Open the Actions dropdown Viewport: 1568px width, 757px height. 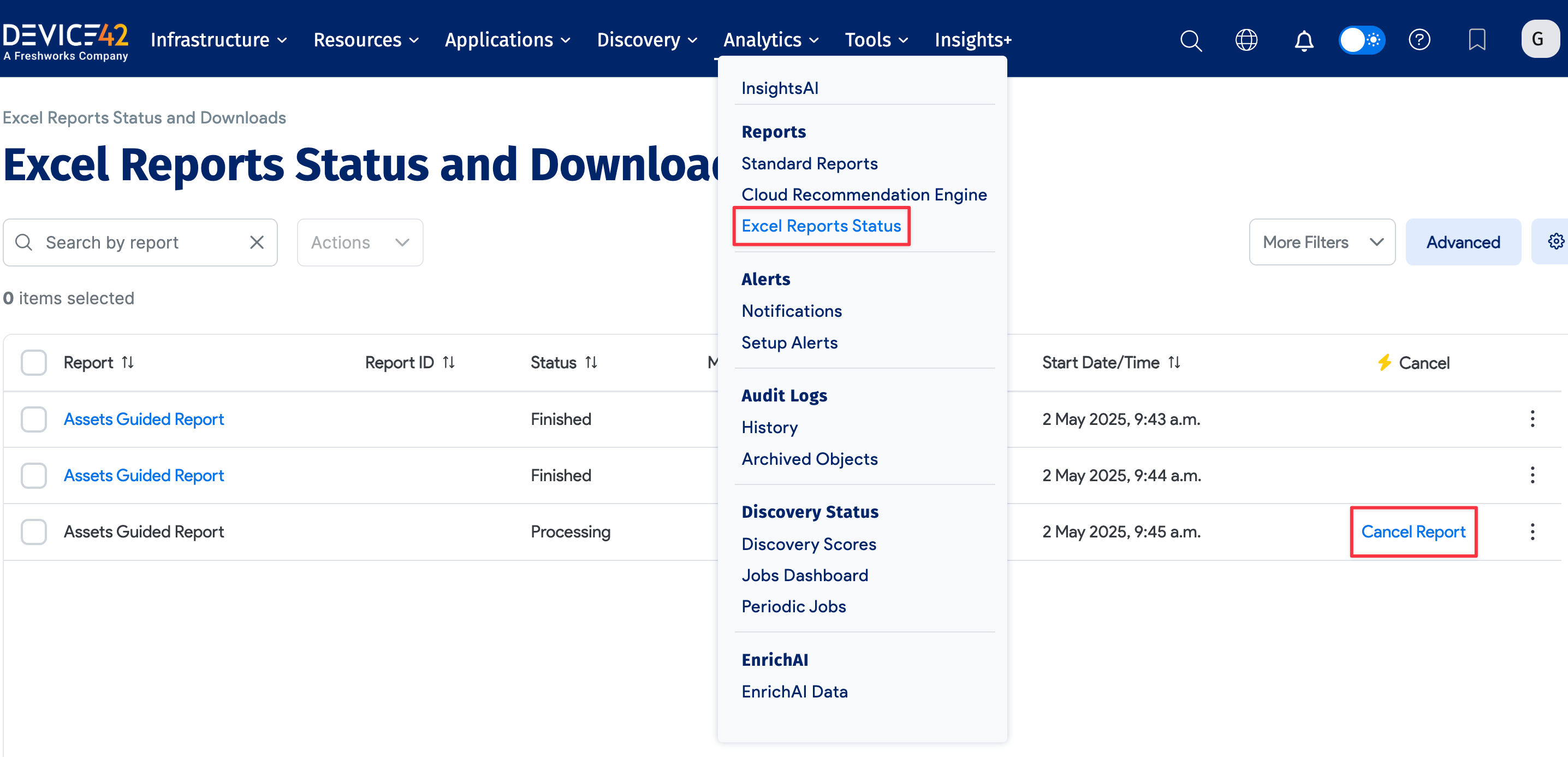(x=360, y=243)
